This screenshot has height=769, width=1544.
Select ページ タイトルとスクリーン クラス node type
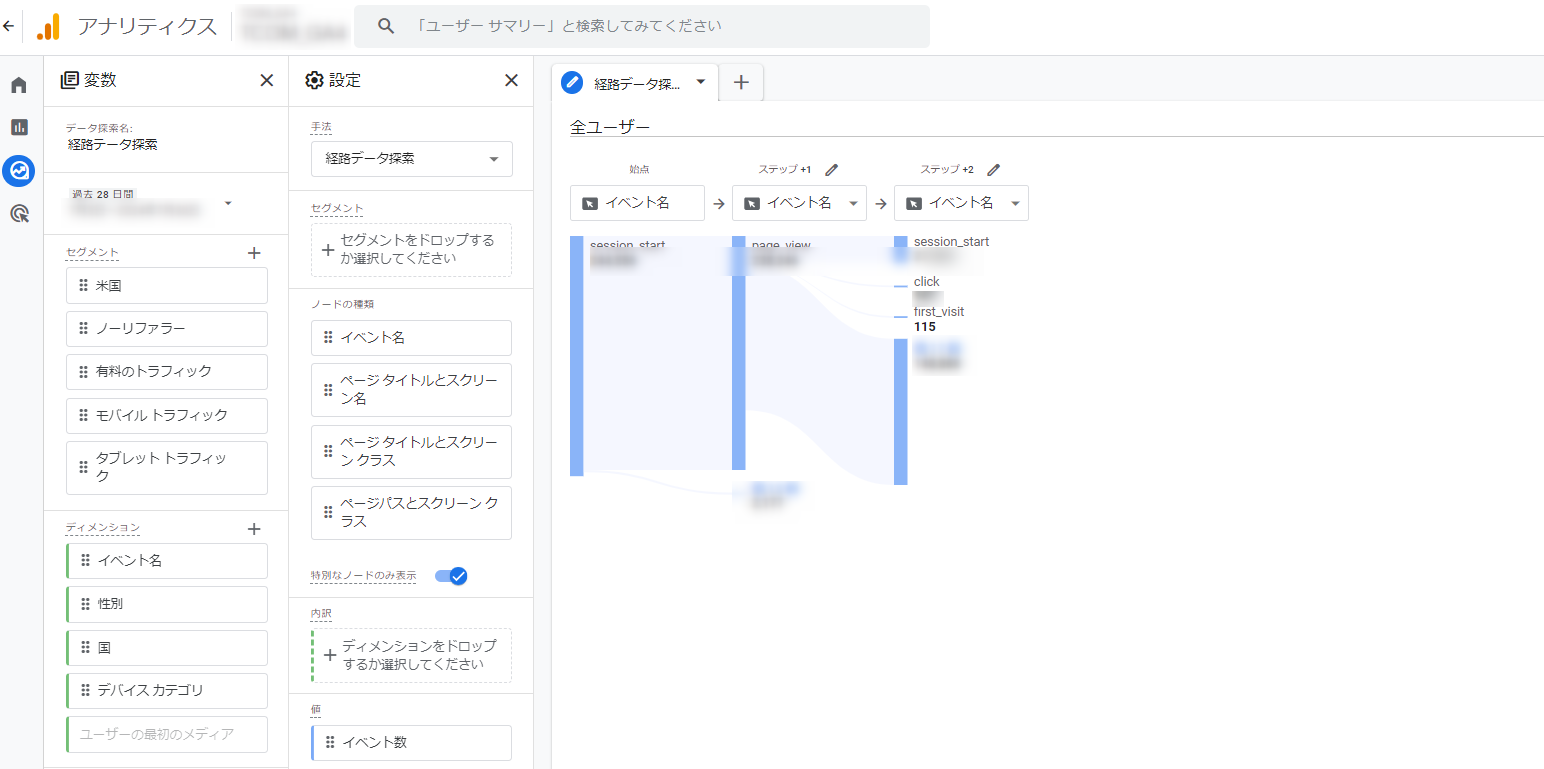411,452
